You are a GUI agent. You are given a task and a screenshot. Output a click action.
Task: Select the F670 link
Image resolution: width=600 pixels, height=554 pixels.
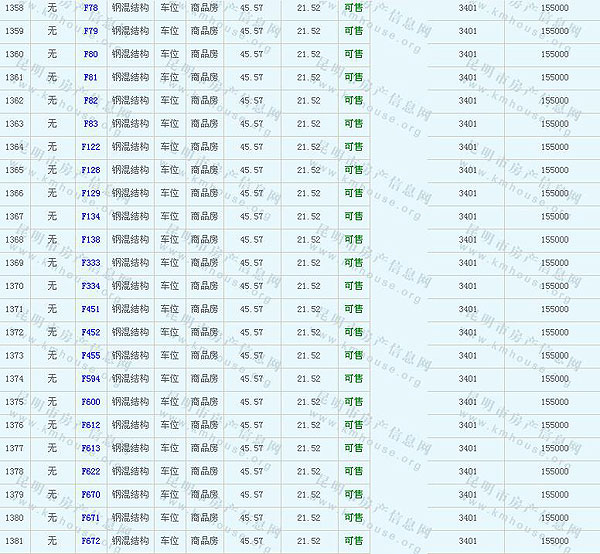point(90,495)
